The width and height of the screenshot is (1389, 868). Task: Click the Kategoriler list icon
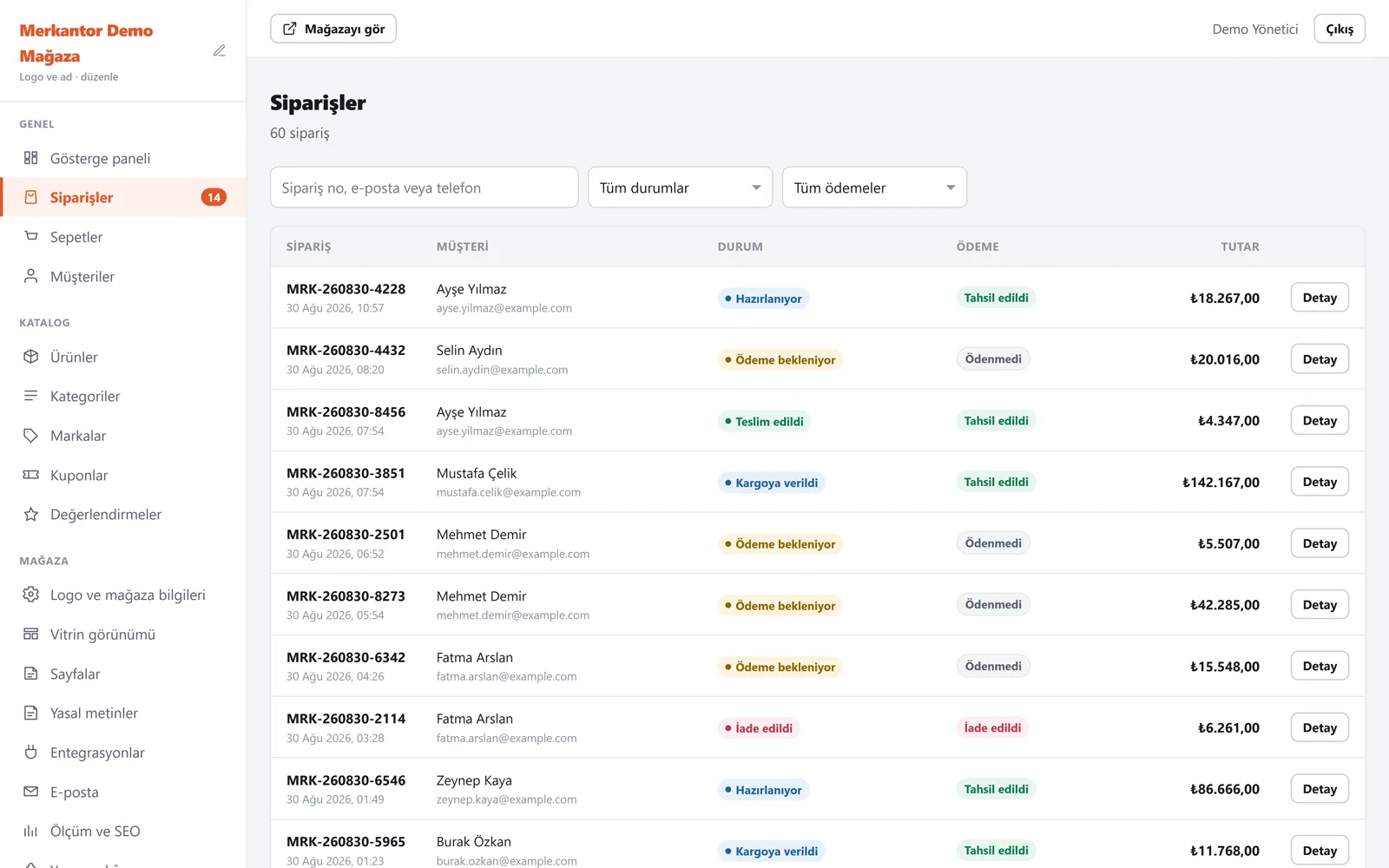[31, 396]
